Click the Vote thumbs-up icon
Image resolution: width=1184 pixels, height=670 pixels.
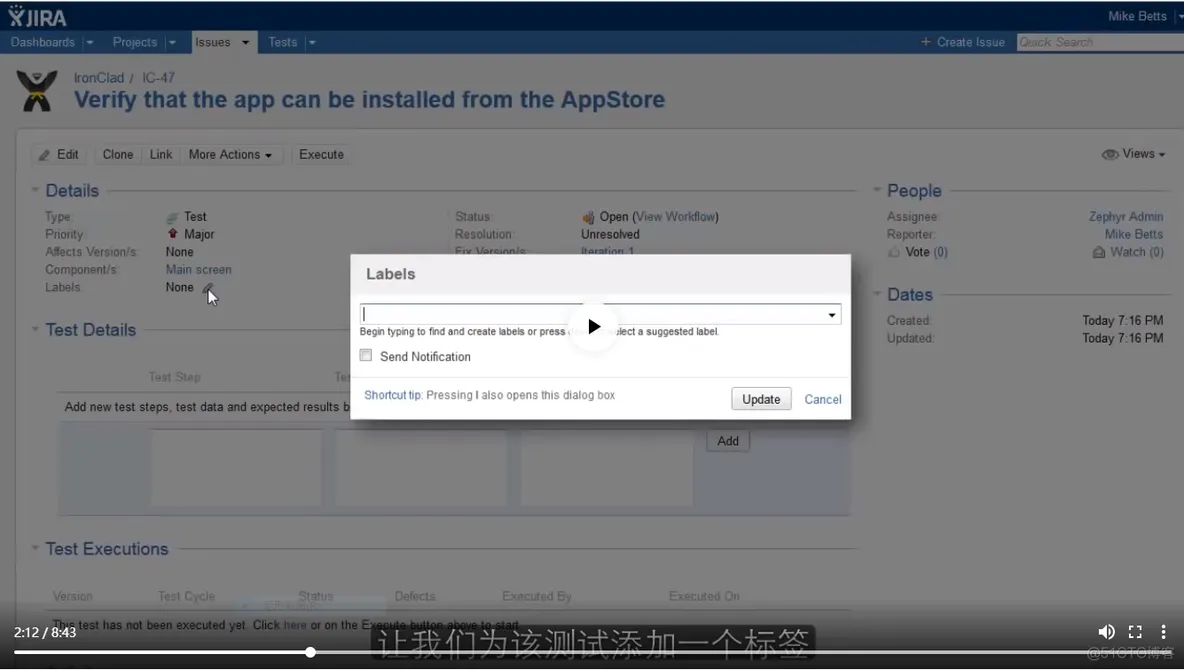point(894,252)
